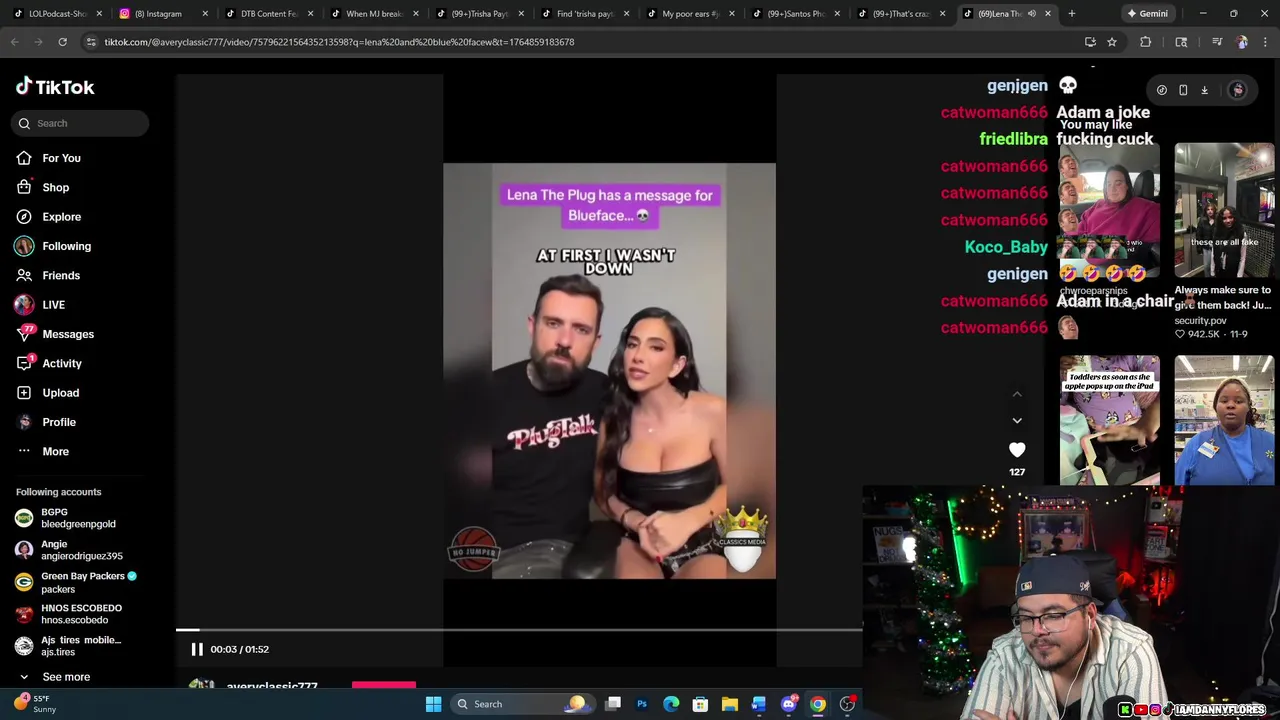Bookmark this page with star
Image resolution: width=1280 pixels, height=720 pixels.
click(1112, 42)
